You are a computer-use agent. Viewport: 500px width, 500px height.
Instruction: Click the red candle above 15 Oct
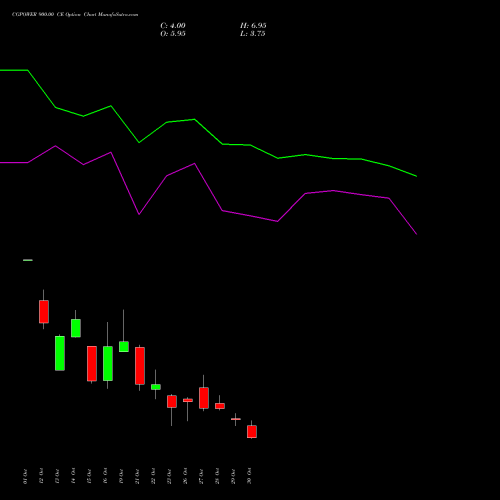[92, 363]
